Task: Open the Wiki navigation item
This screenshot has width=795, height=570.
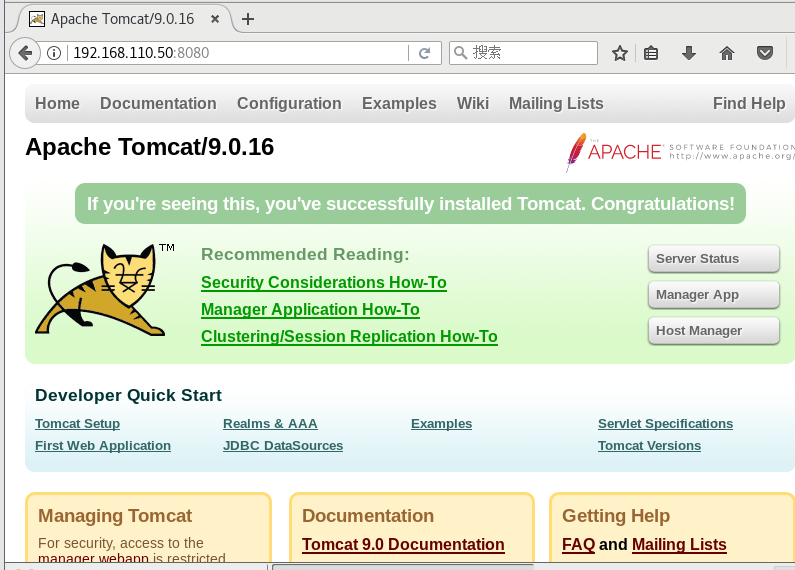Action: point(473,103)
